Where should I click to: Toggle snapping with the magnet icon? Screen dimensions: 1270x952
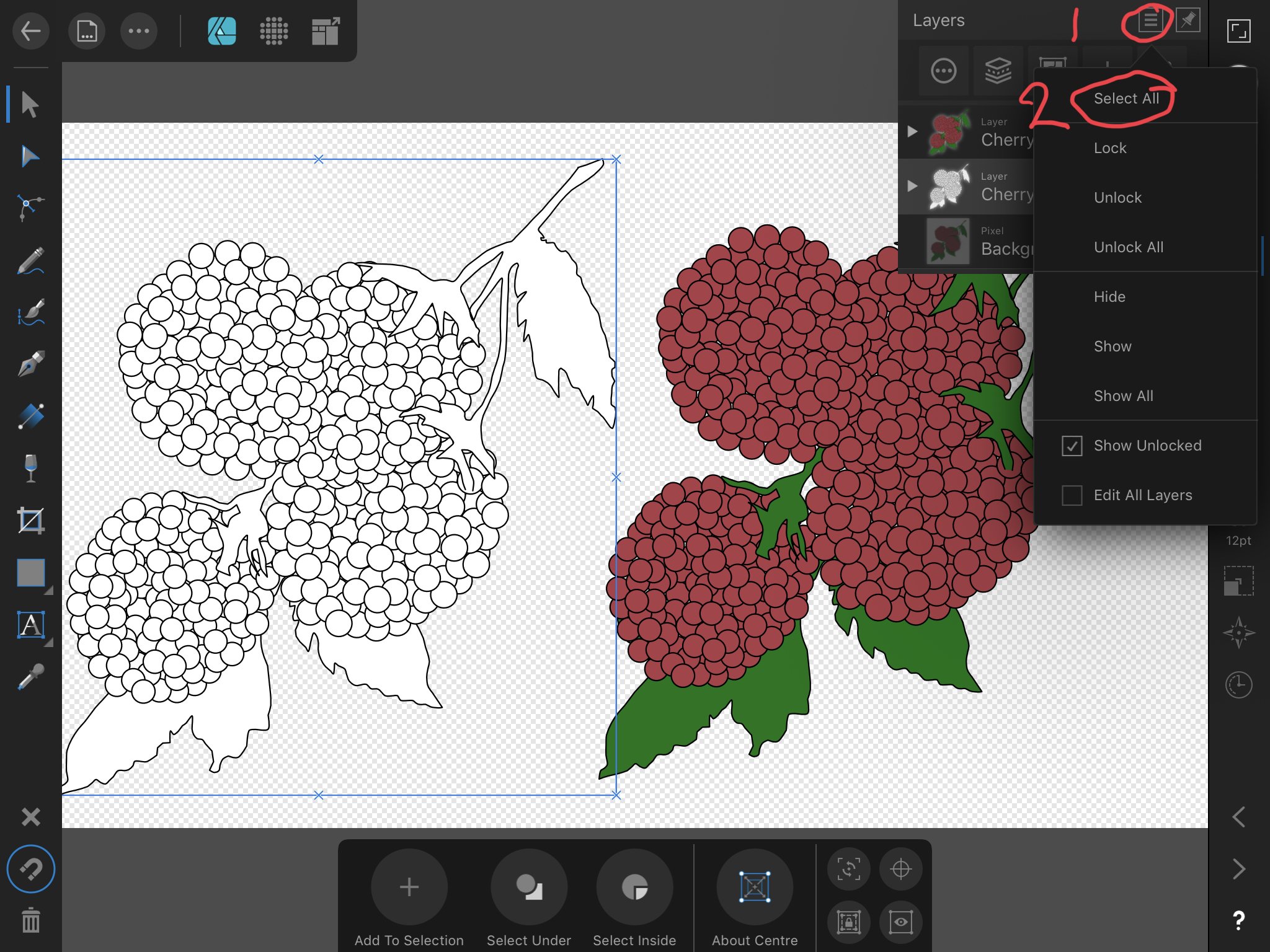pyautogui.click(x=31, y=870)
